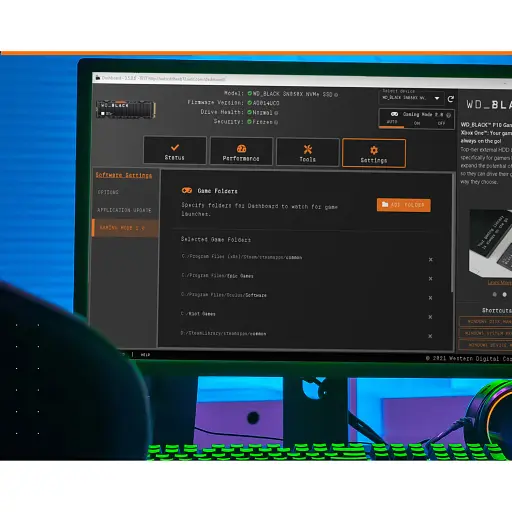Set Gaming Mode to AUTO
Screen dimensions: 512x512
[392, 122]
